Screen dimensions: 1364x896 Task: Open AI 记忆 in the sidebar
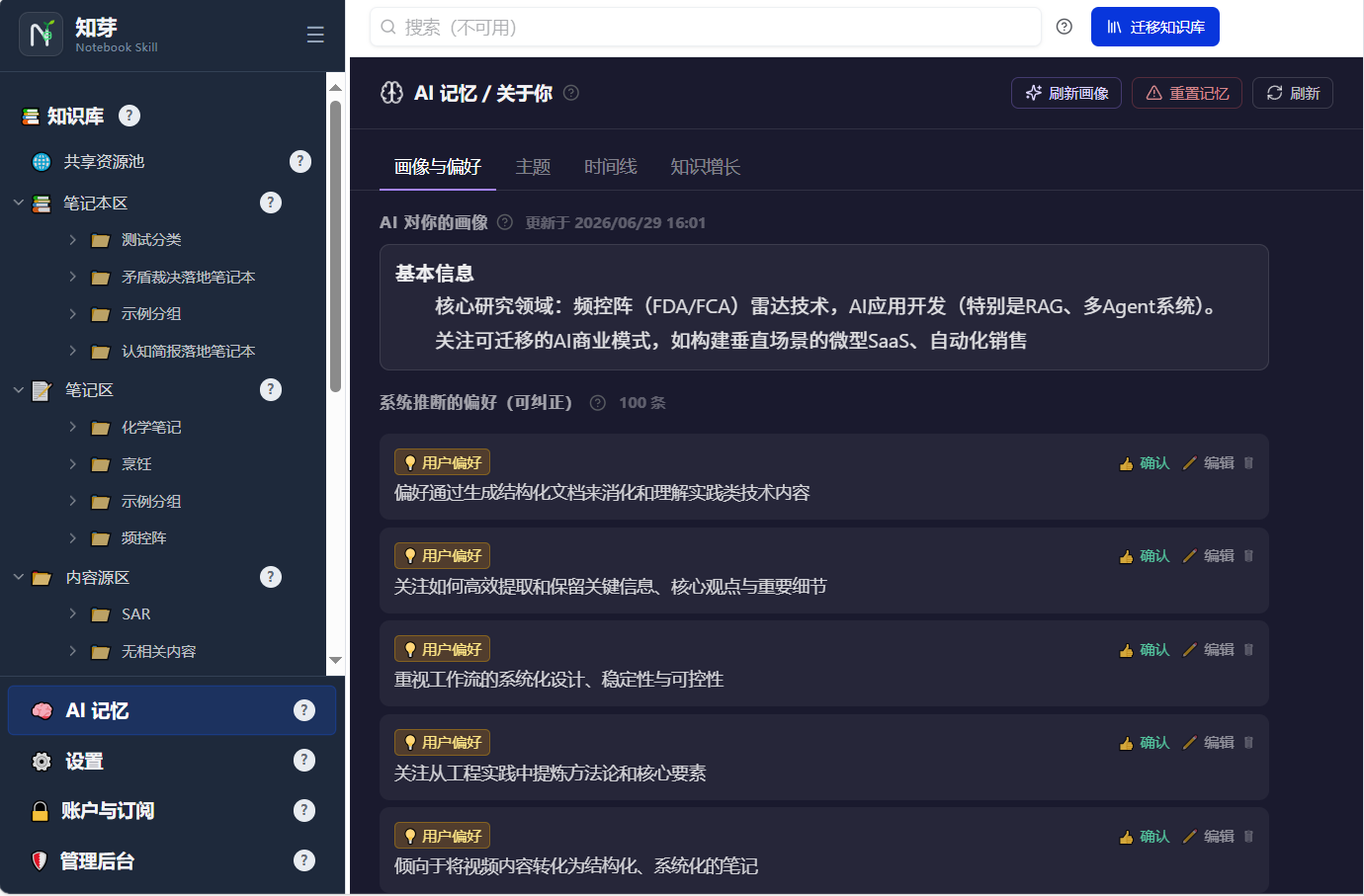point(172,711)
